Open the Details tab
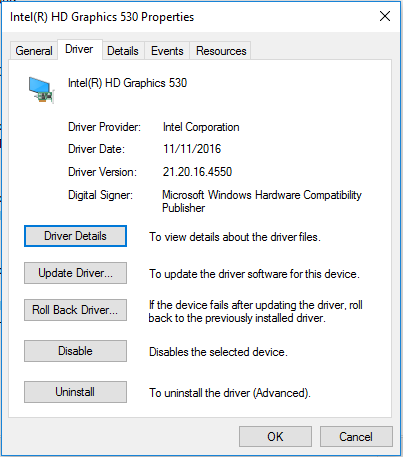Viewport: 403px width, 457px height. 123,51
